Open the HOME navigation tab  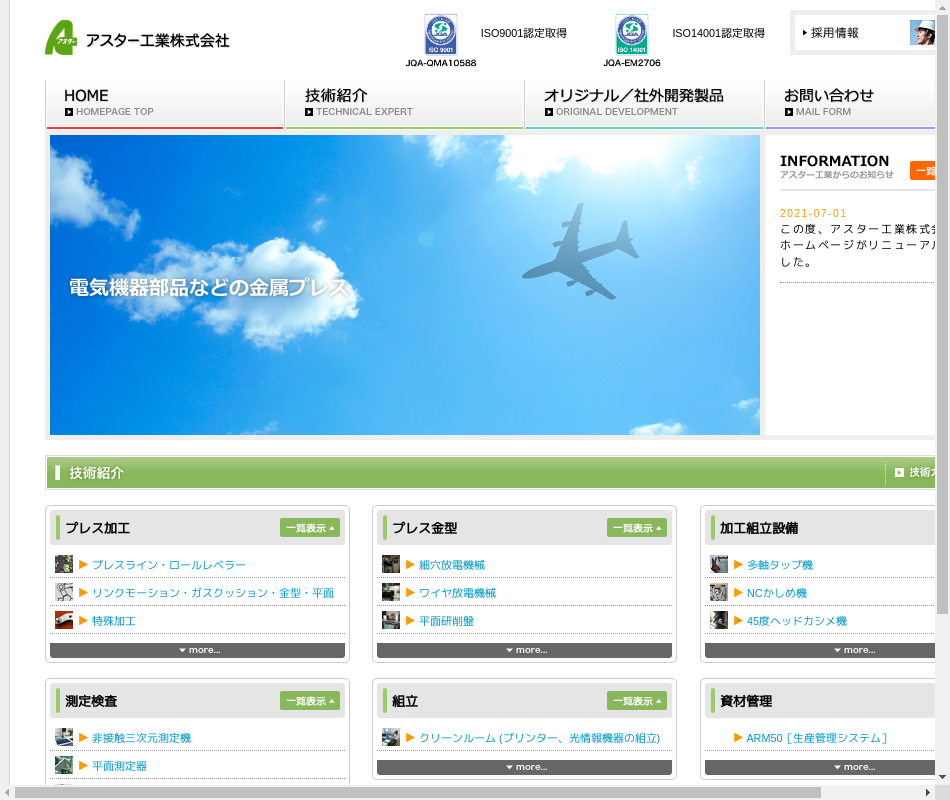click(165, 103)
